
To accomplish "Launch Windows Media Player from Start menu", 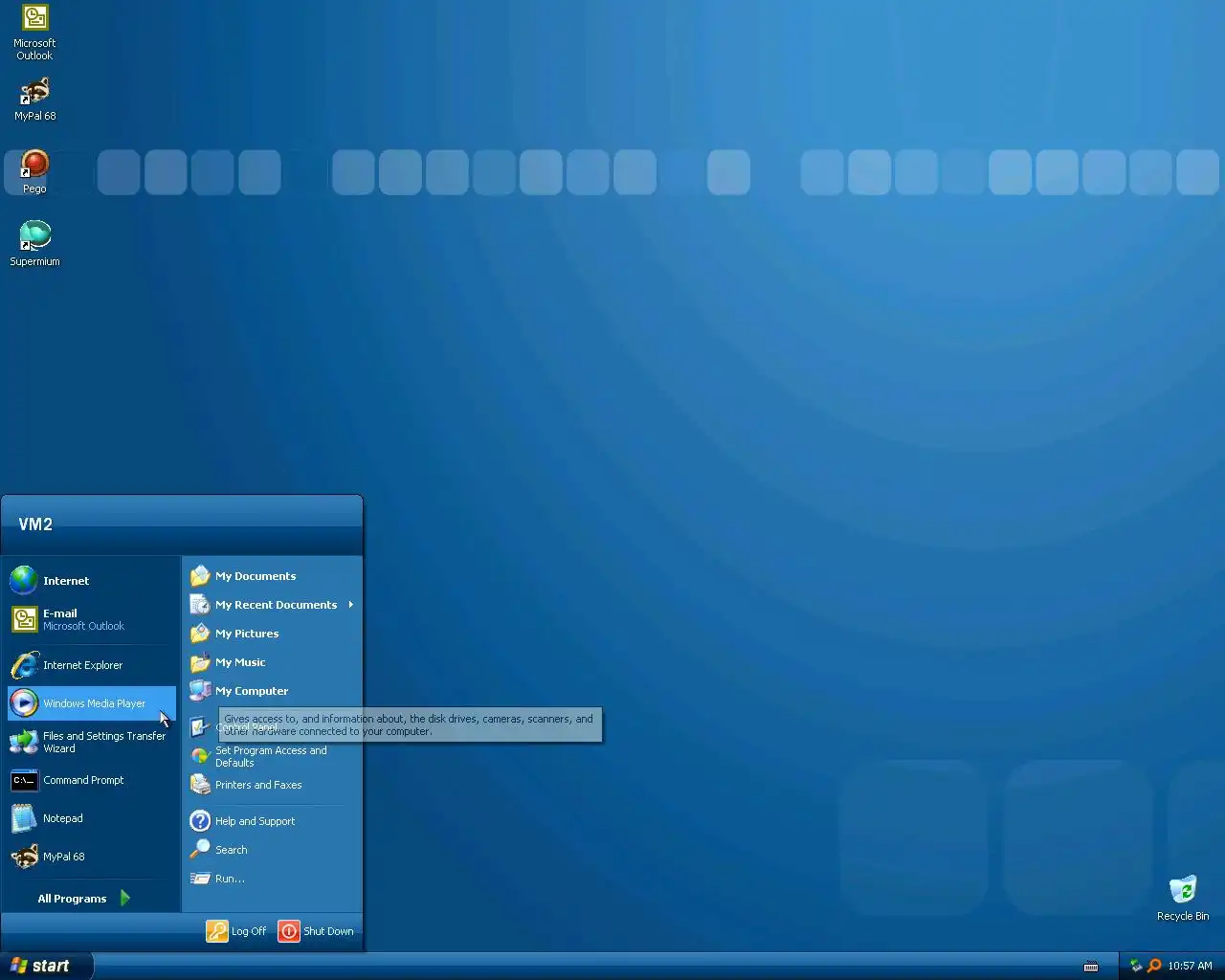I will coord(92,703).
